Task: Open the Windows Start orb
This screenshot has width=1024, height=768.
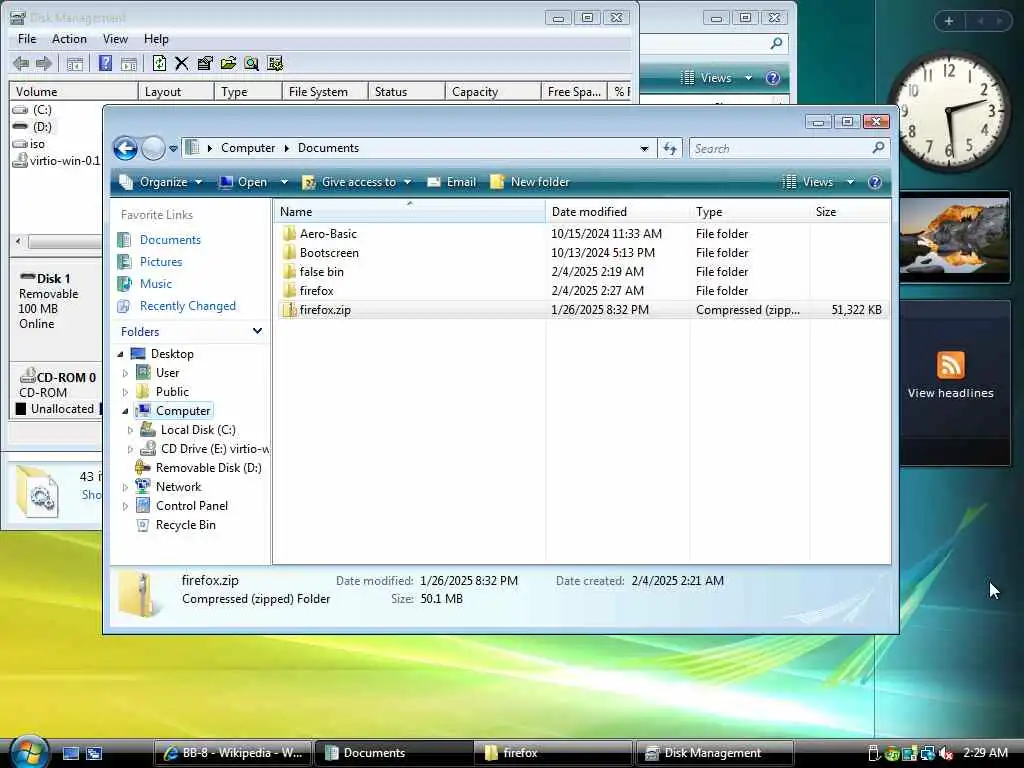Action: pyautogui.click(x=29, y=752)
